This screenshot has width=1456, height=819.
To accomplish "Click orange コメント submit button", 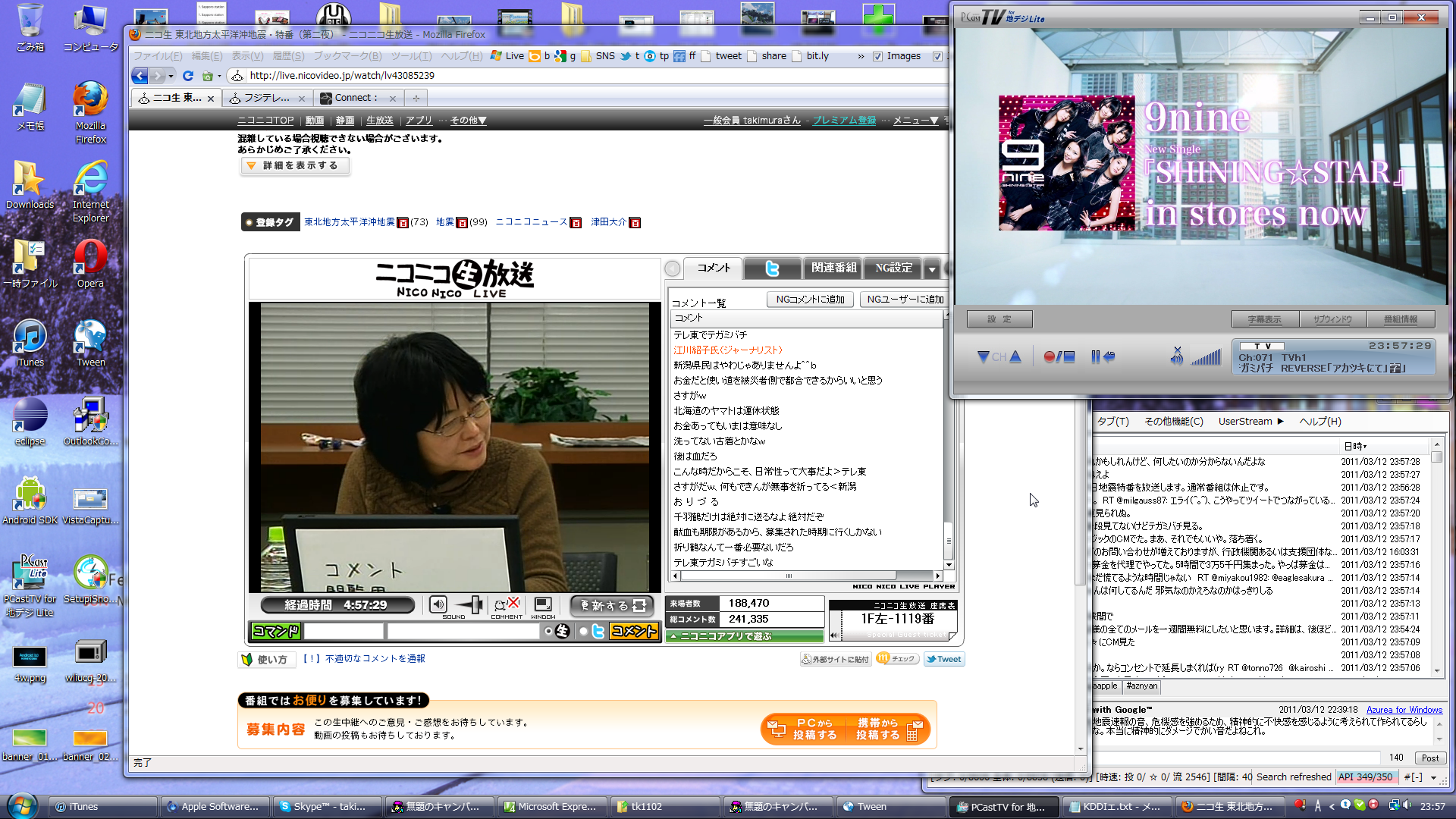I will [634, 631].
